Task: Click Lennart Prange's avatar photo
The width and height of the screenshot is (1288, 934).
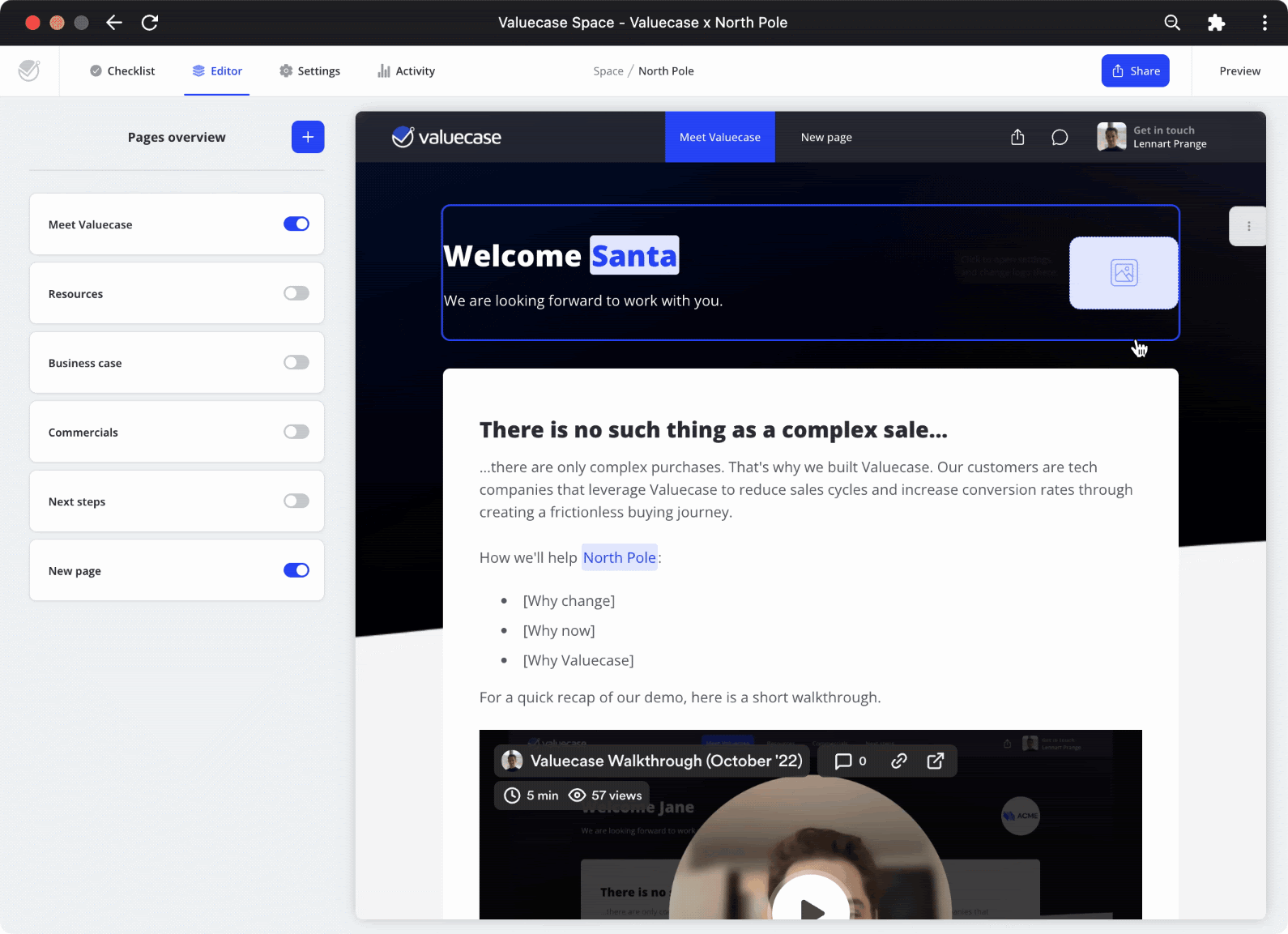Action: [x=1111, y=137]
